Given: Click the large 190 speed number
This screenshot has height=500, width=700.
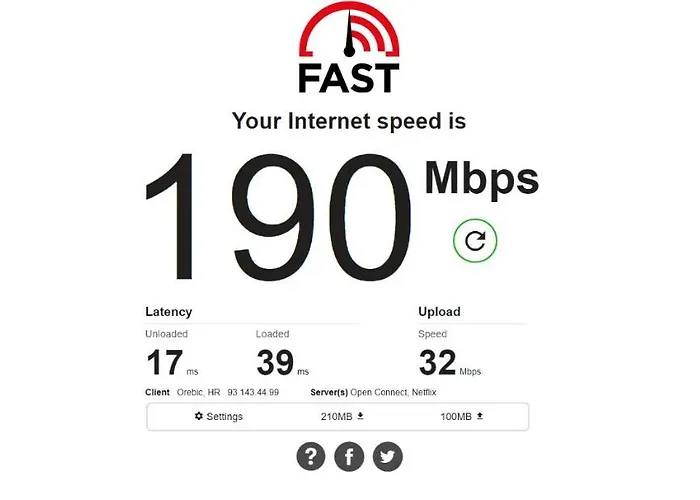Looking at the screenshot, I should coord(278,217).
